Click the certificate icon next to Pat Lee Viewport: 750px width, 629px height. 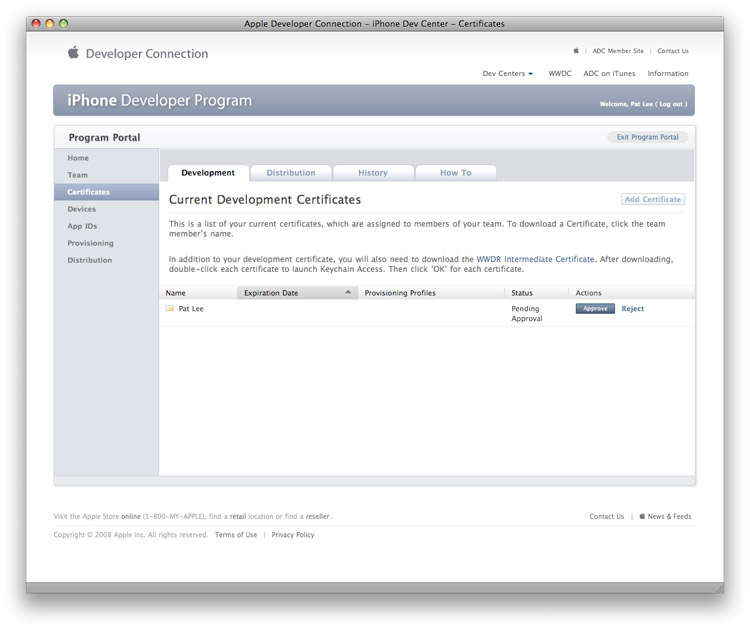[x=170, y=309]
